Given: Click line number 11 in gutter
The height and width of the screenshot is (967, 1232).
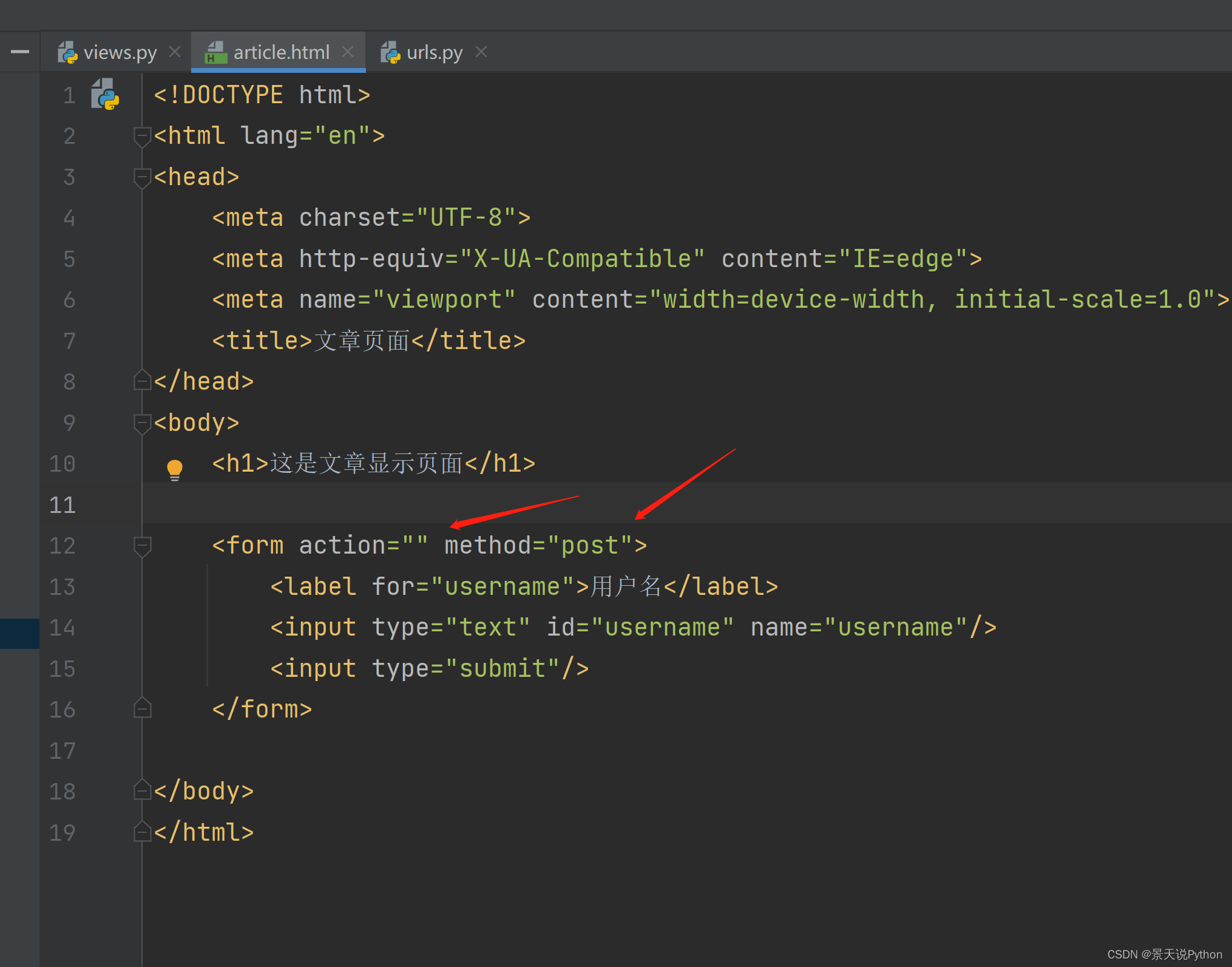Looking at the screenshot, I should [x=62, y=505].
